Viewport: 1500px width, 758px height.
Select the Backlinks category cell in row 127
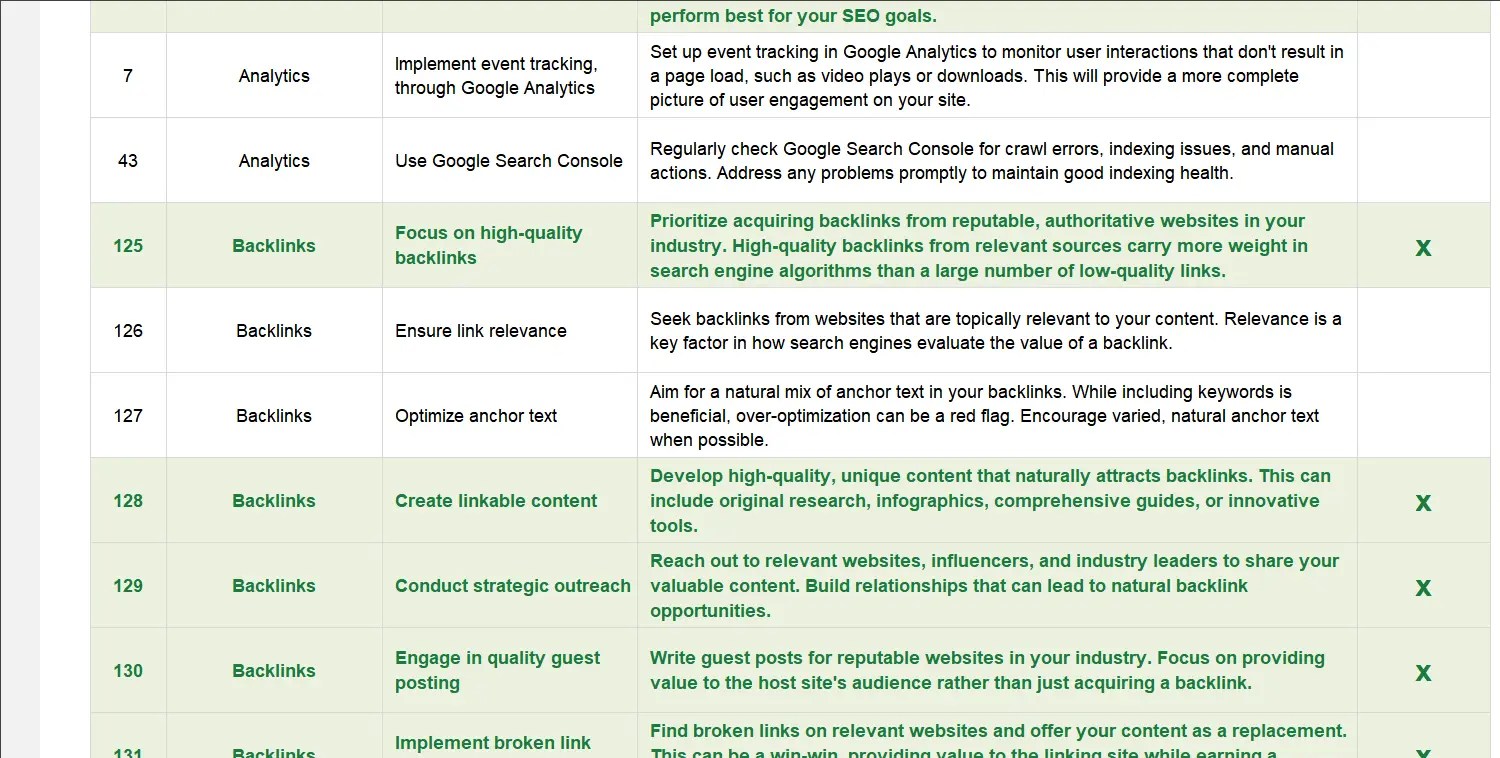pyautogui.click(x=274, y=416)
